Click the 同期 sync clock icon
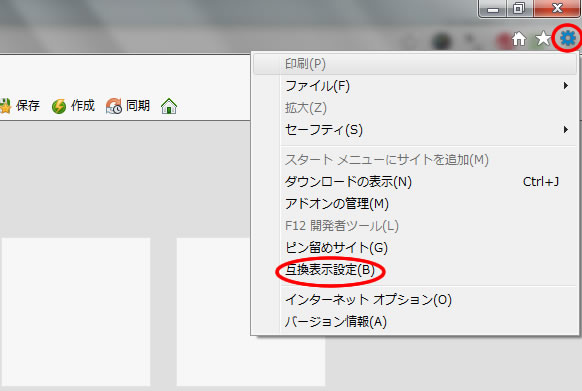582x391 pixels. tap(114, 106)
